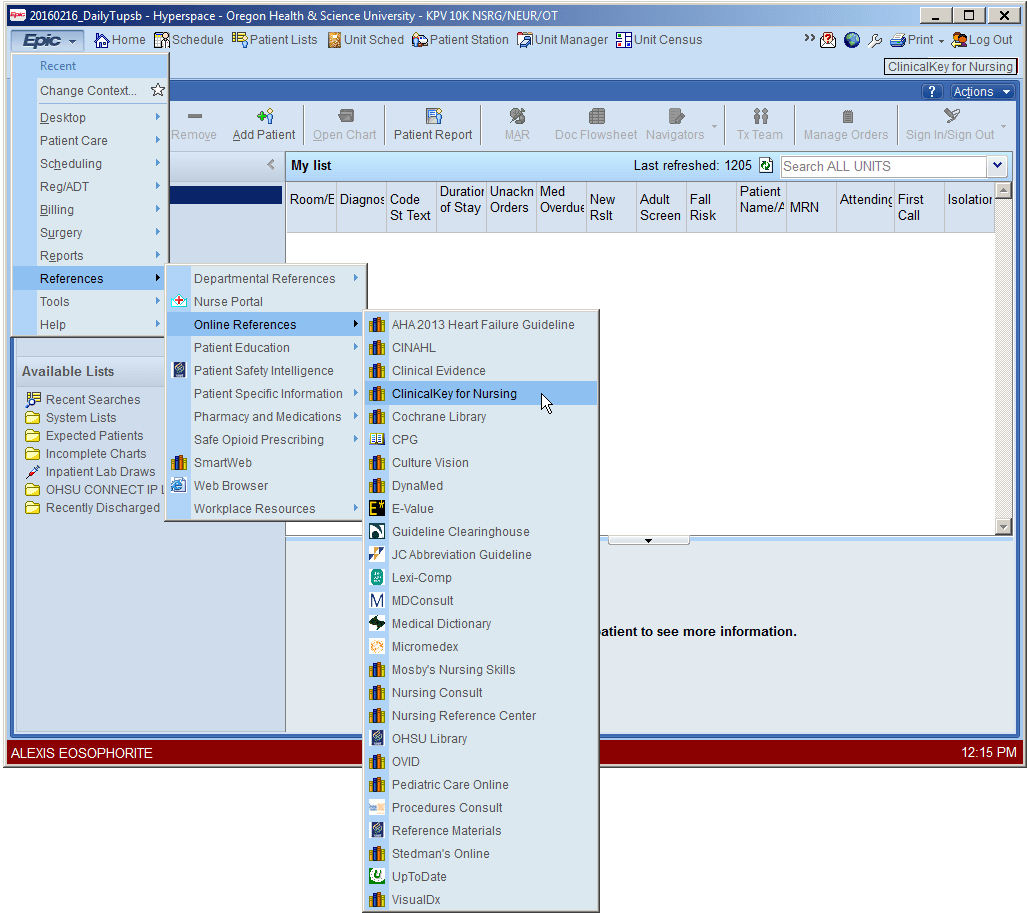This screenshot has width=1027, height=913.
Task: Click the question mark help button
Action: point(931,92)
